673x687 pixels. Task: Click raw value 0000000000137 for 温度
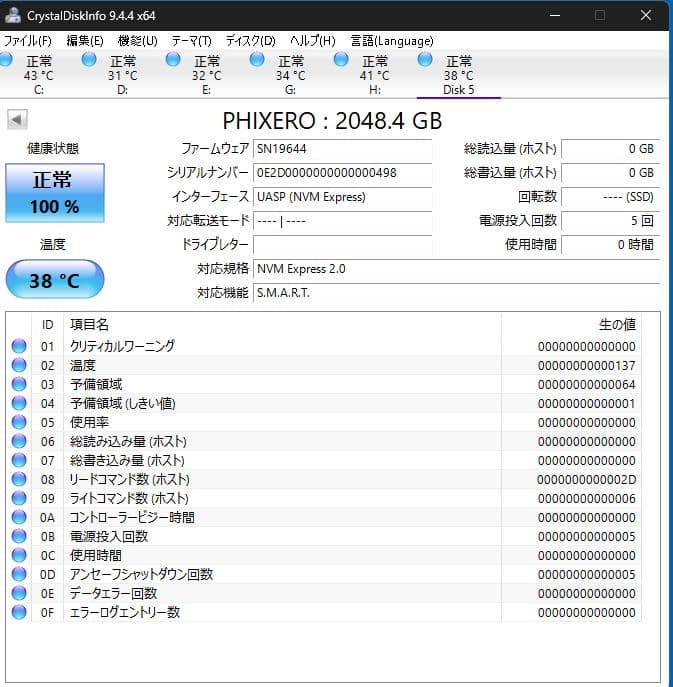coord(586,365)
